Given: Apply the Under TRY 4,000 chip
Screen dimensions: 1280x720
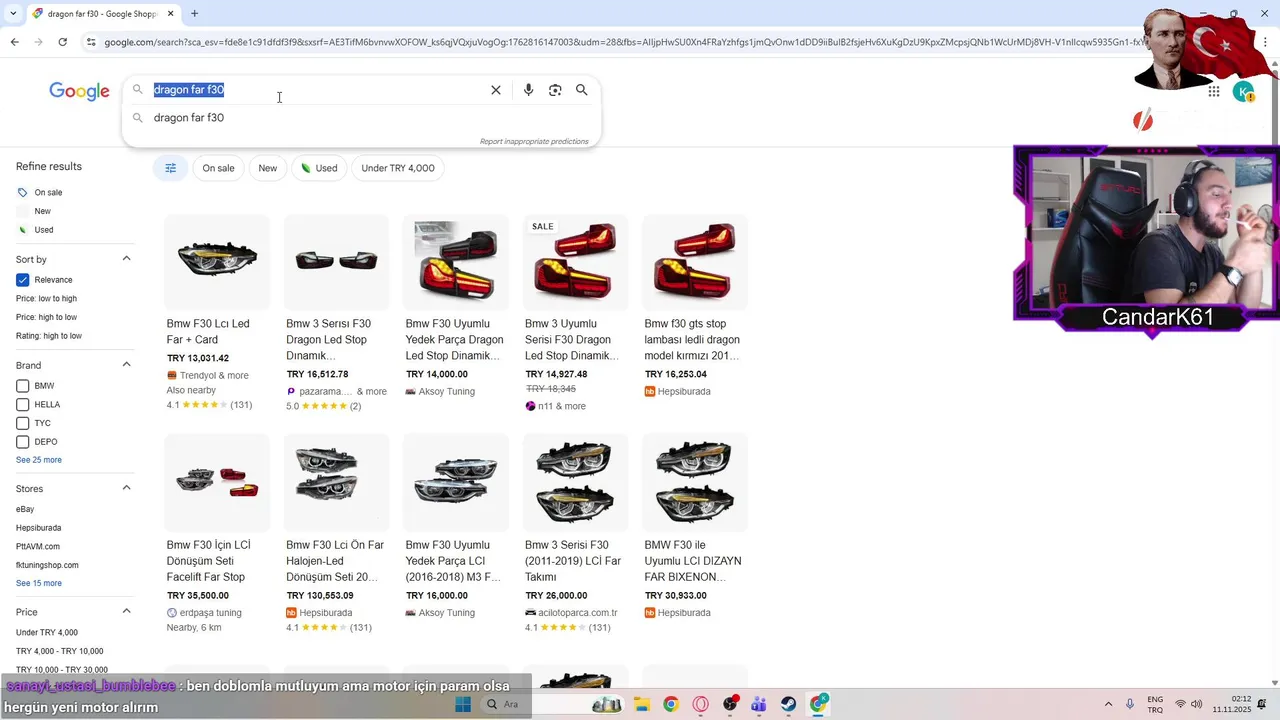Looking at the screenshot, I should click(398, 168).
